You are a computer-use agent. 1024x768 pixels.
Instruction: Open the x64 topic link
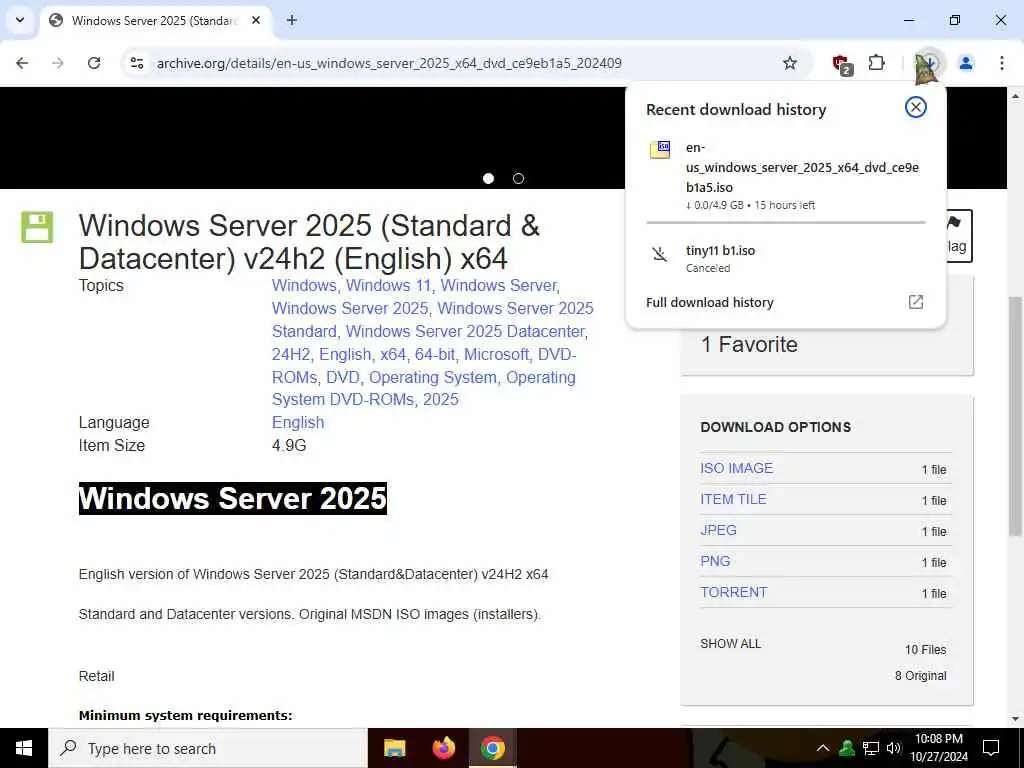[x=393, y=354]
